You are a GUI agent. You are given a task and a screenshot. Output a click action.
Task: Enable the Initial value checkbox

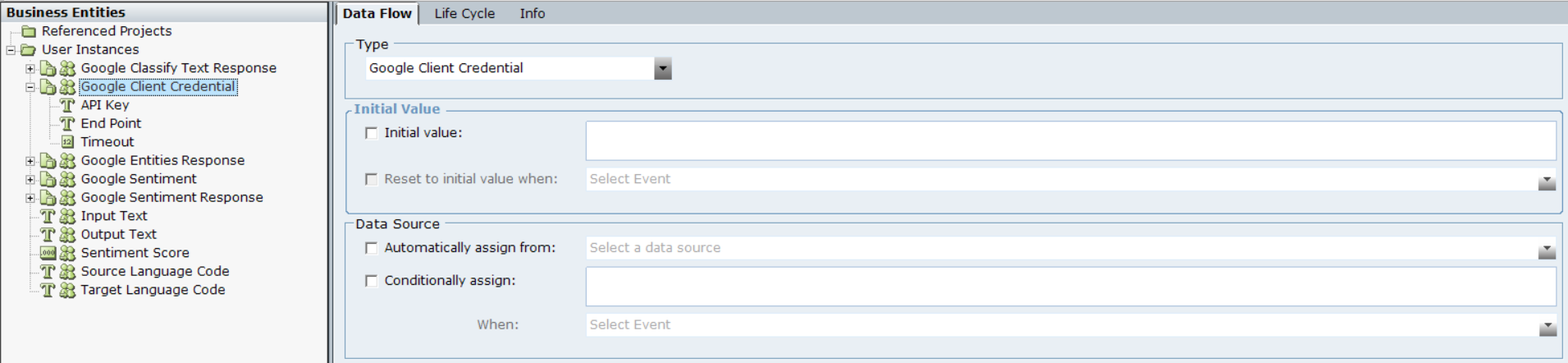pos(372,133)
